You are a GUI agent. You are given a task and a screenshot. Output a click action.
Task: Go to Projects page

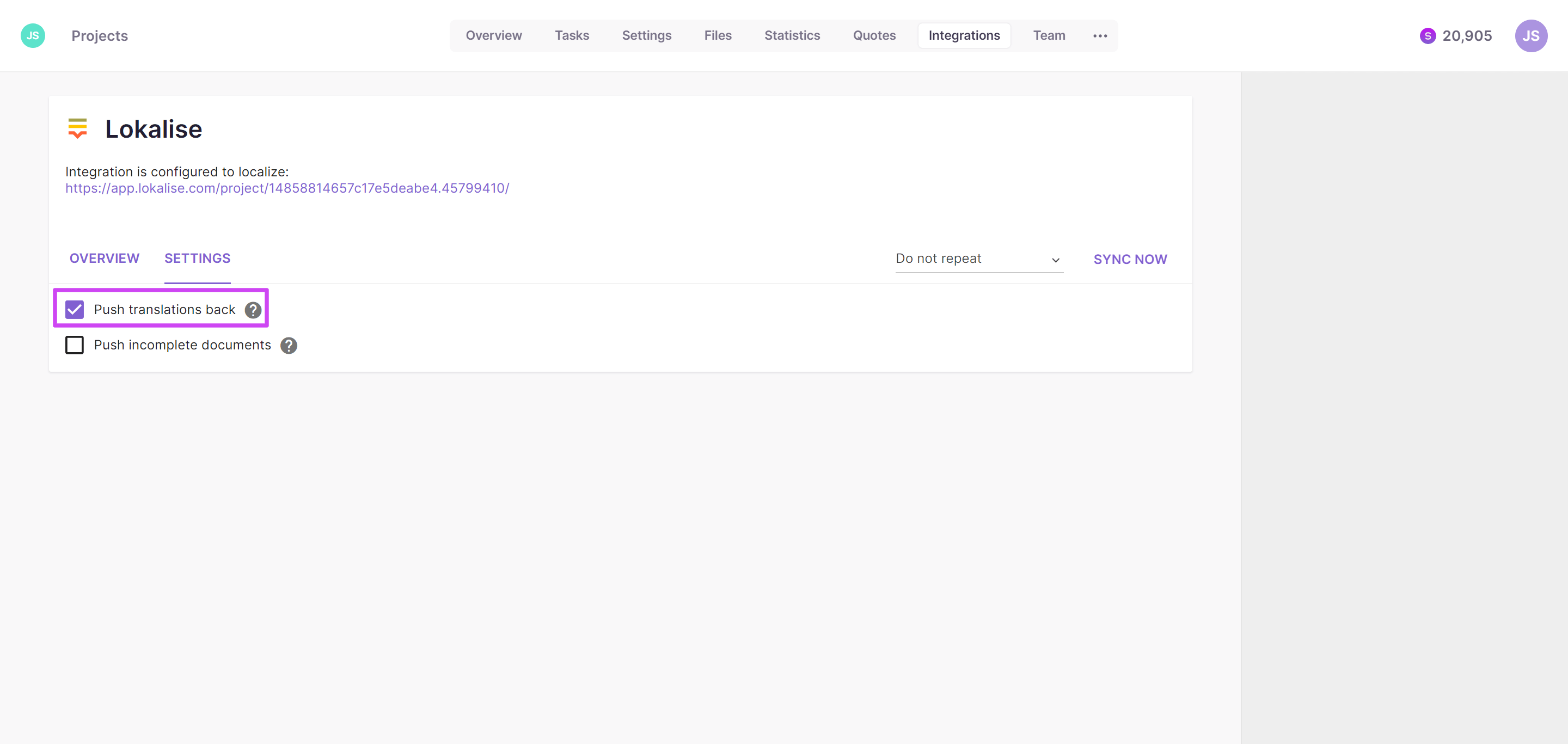[x=100, y=36]
